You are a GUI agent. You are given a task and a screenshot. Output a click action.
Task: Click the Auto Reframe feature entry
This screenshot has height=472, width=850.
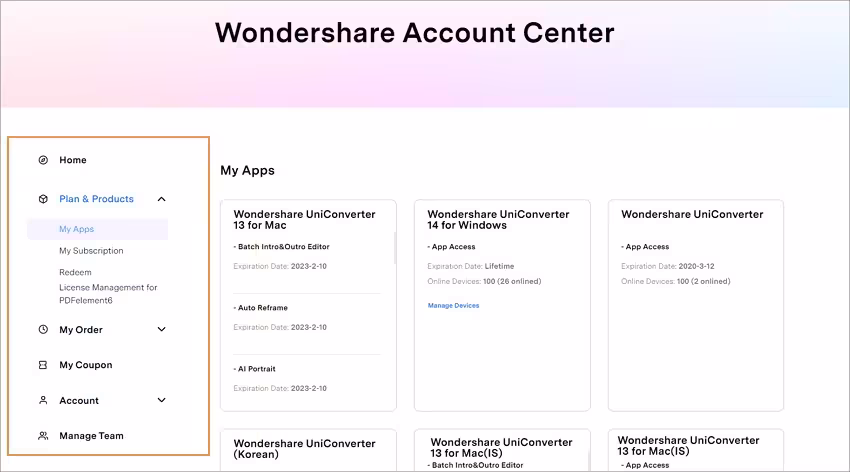[262, 308]
